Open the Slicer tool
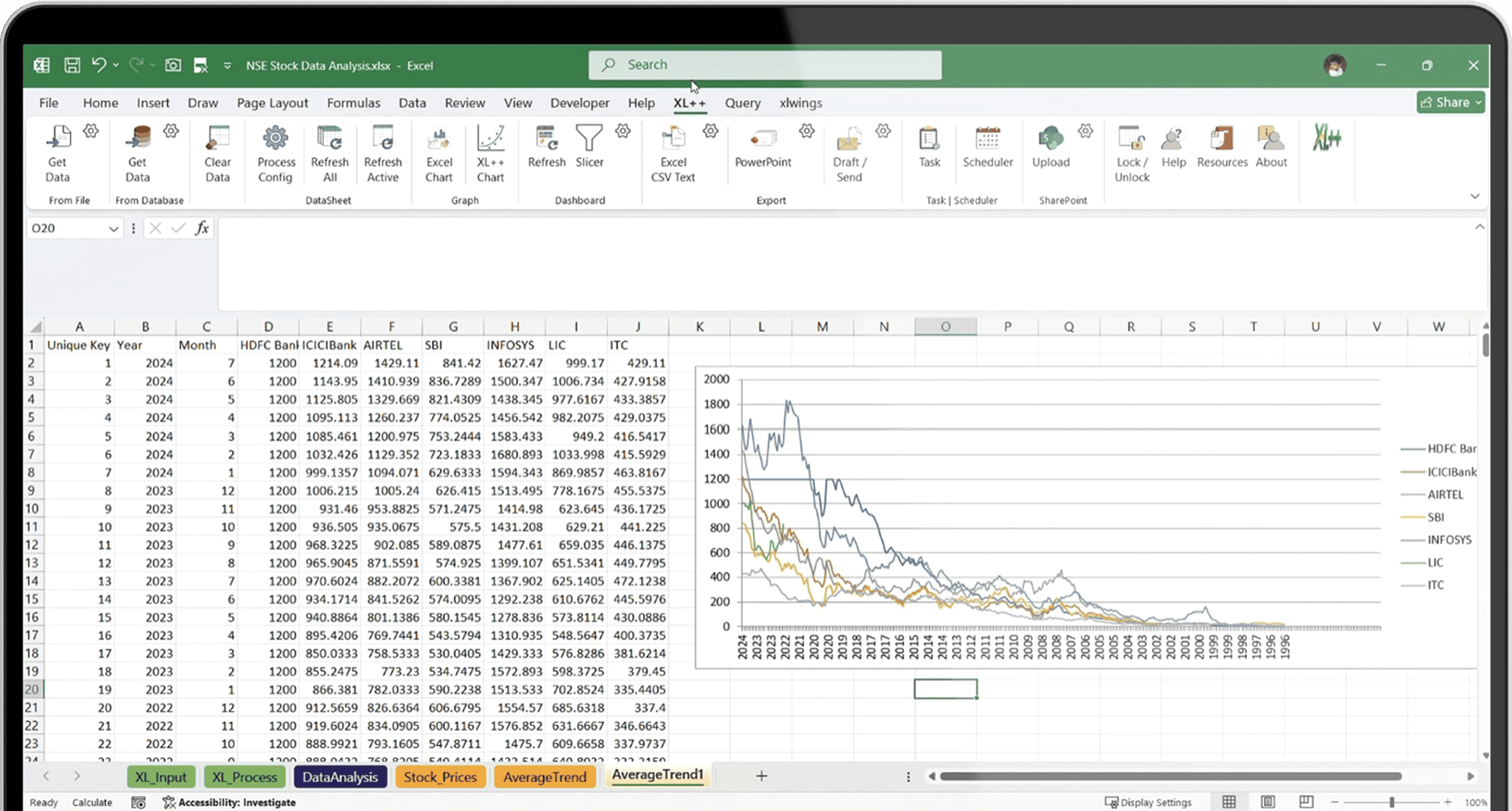The height and width of the screenshot is (811, 1512). tap(590, 147)
